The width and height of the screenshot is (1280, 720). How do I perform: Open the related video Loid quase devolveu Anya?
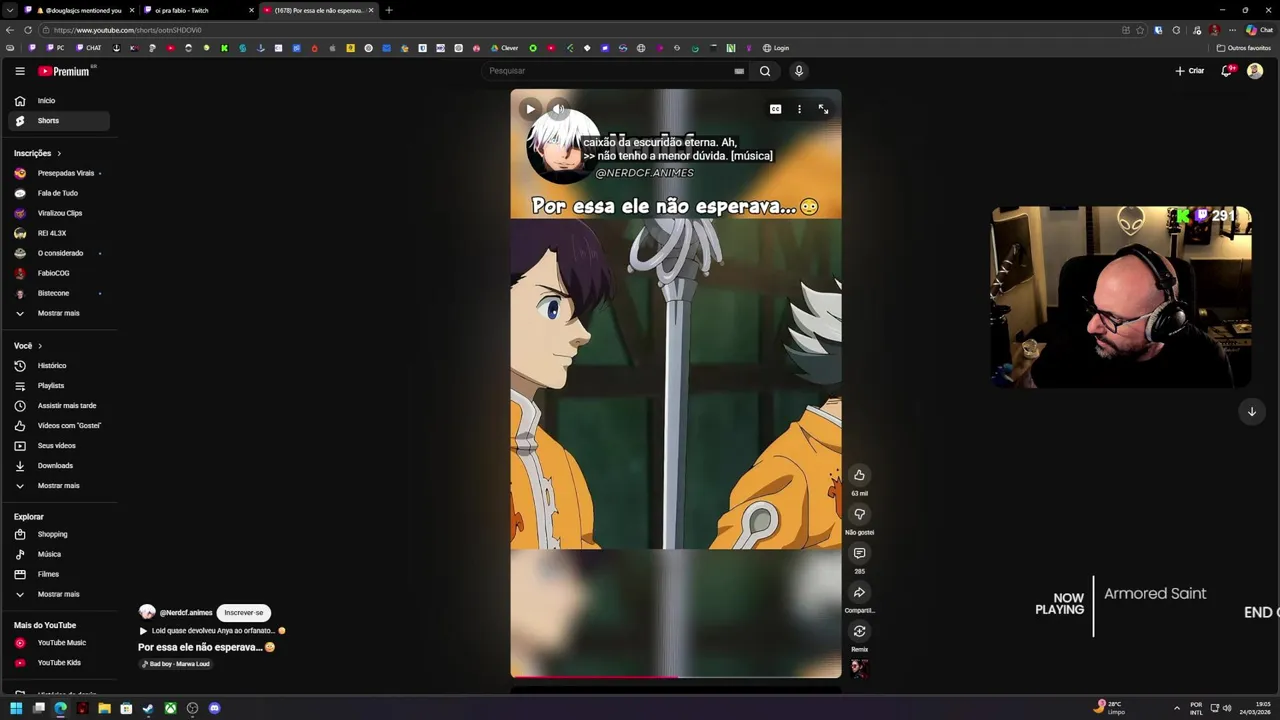click(x=212, y=631)
